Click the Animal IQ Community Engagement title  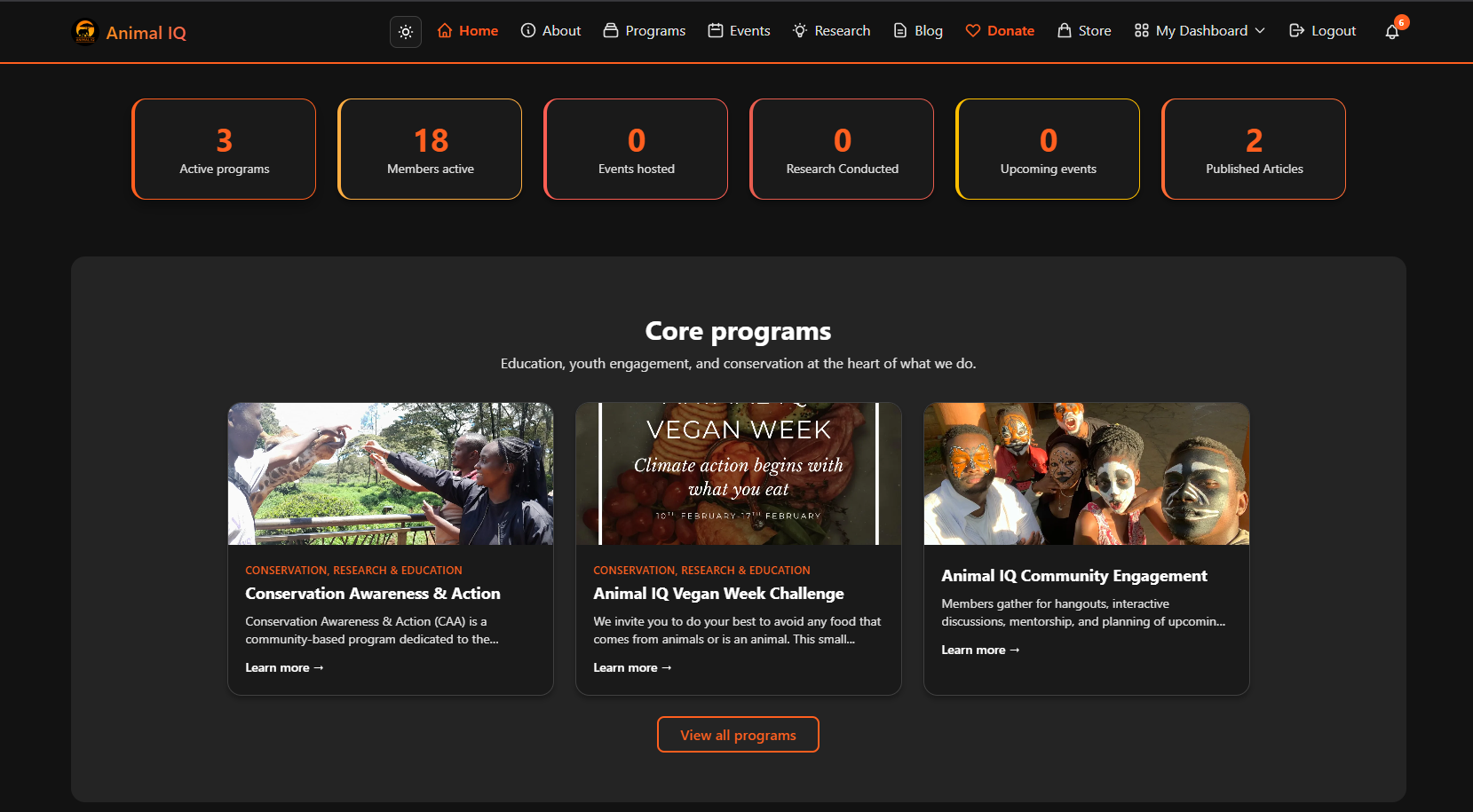[x=1074, y=576]
